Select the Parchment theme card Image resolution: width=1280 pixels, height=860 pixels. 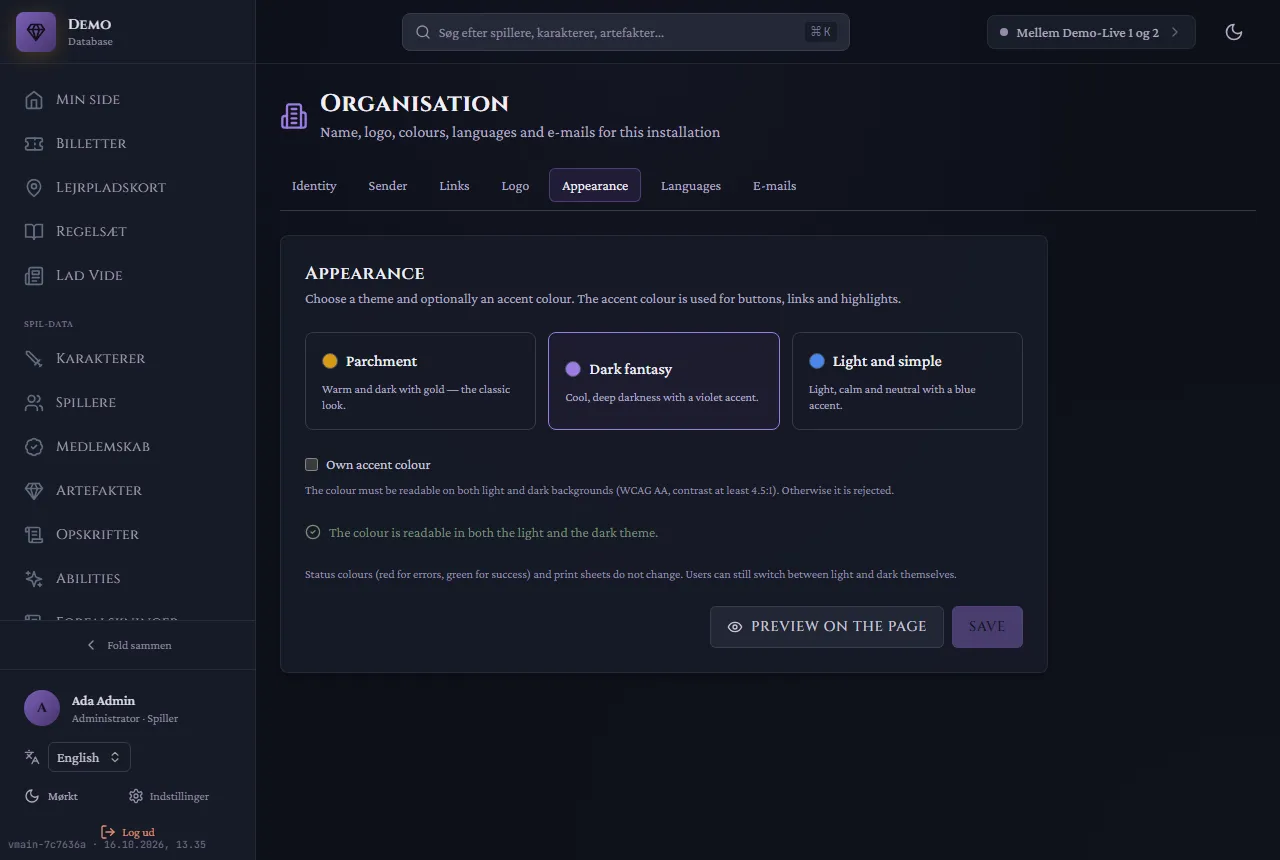[420, 381]
